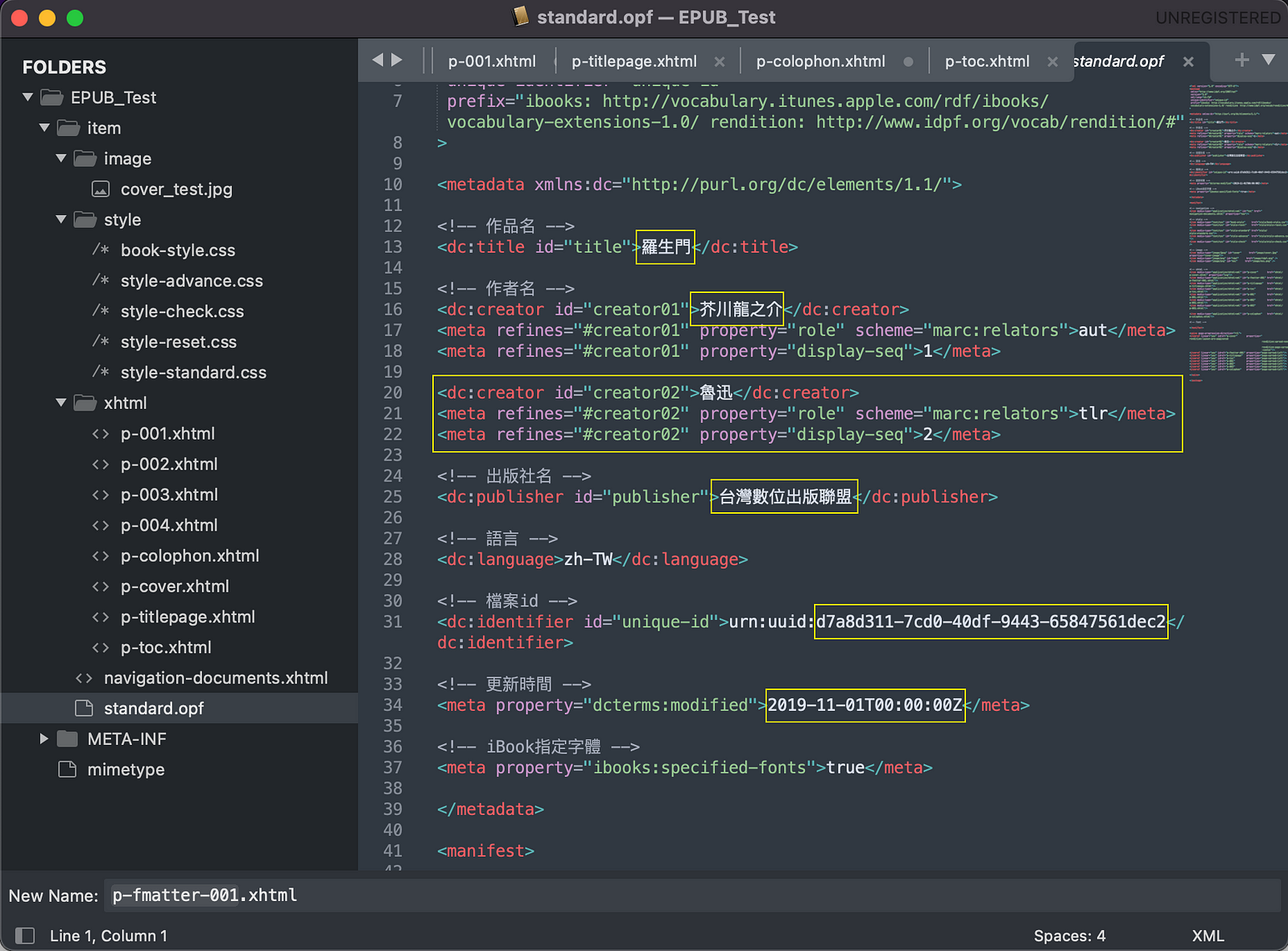The height and width of the screenshot is (951, 1288).
Task: Collapse the style folder
Action: click(x=61, y=220)
